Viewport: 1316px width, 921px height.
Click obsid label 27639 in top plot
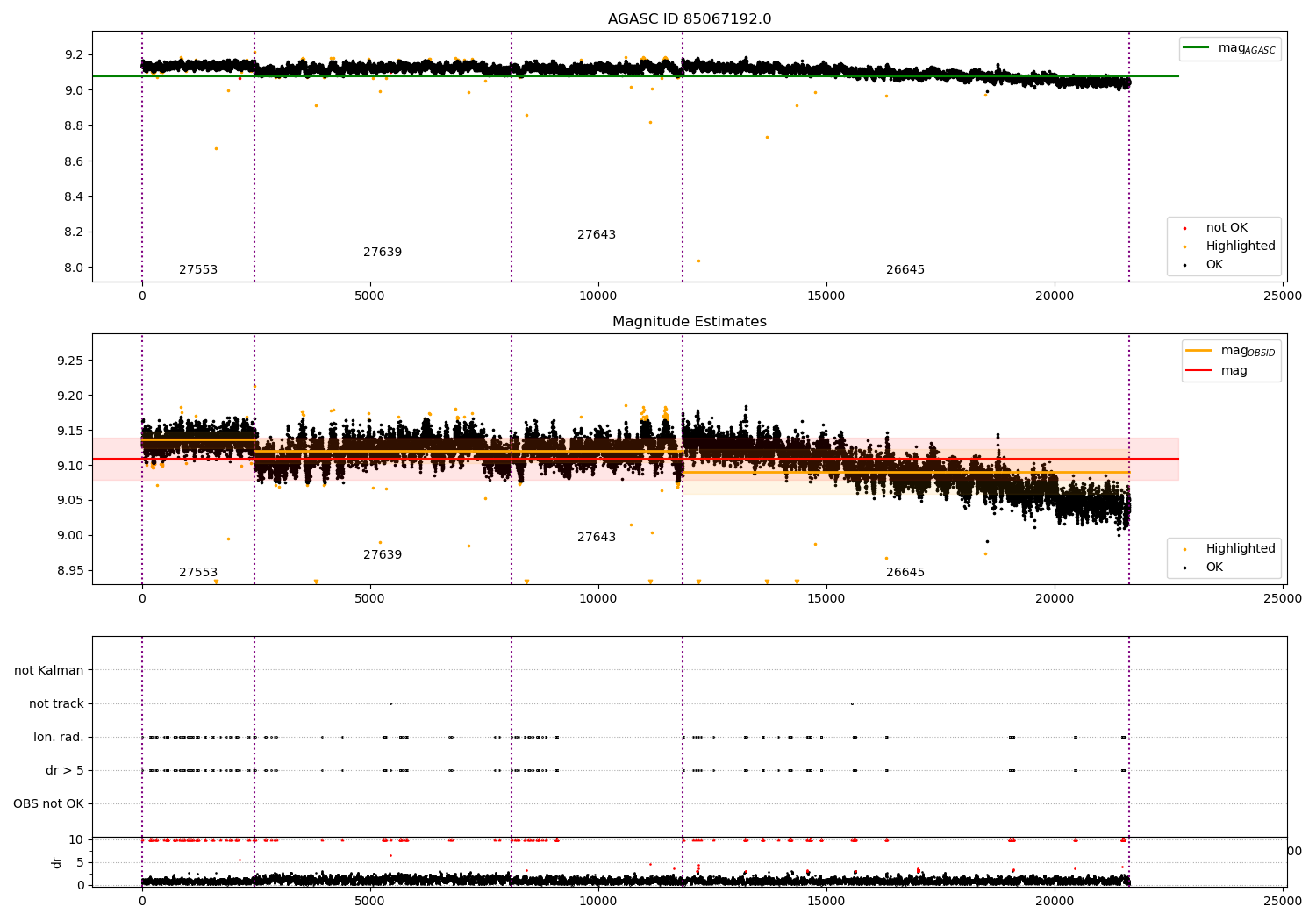(383, 253)
